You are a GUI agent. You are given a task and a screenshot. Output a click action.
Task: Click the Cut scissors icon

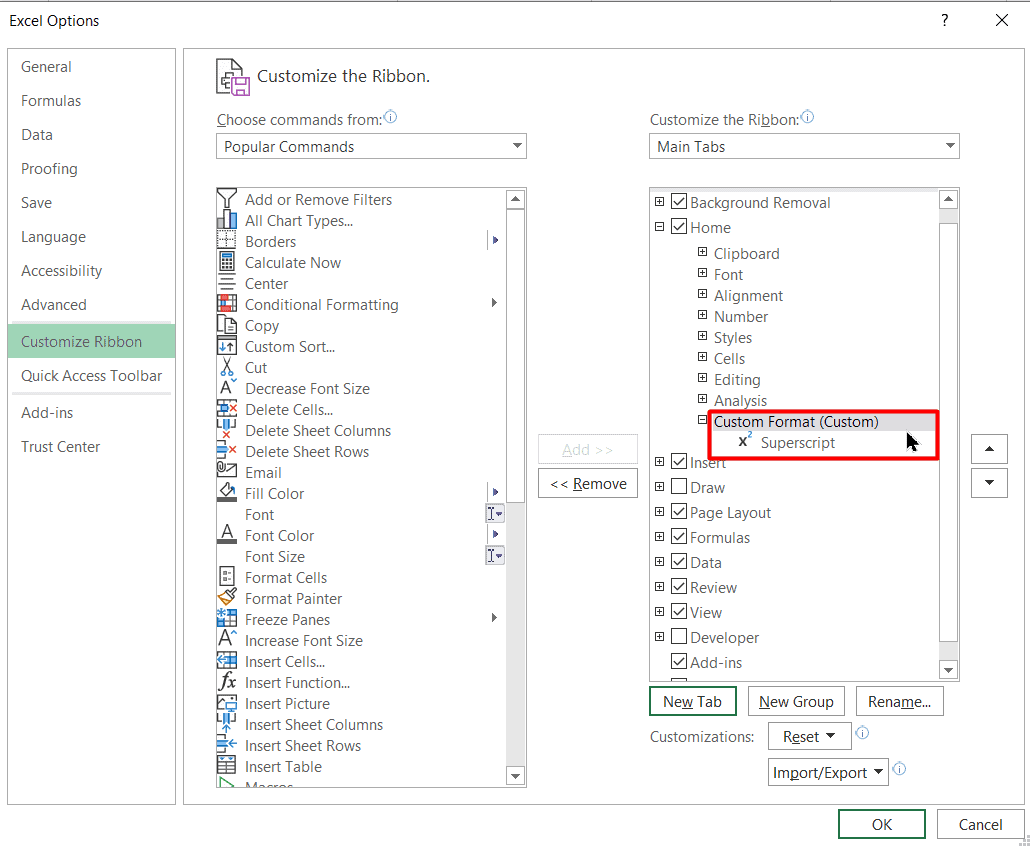click(x=228, y=367)
